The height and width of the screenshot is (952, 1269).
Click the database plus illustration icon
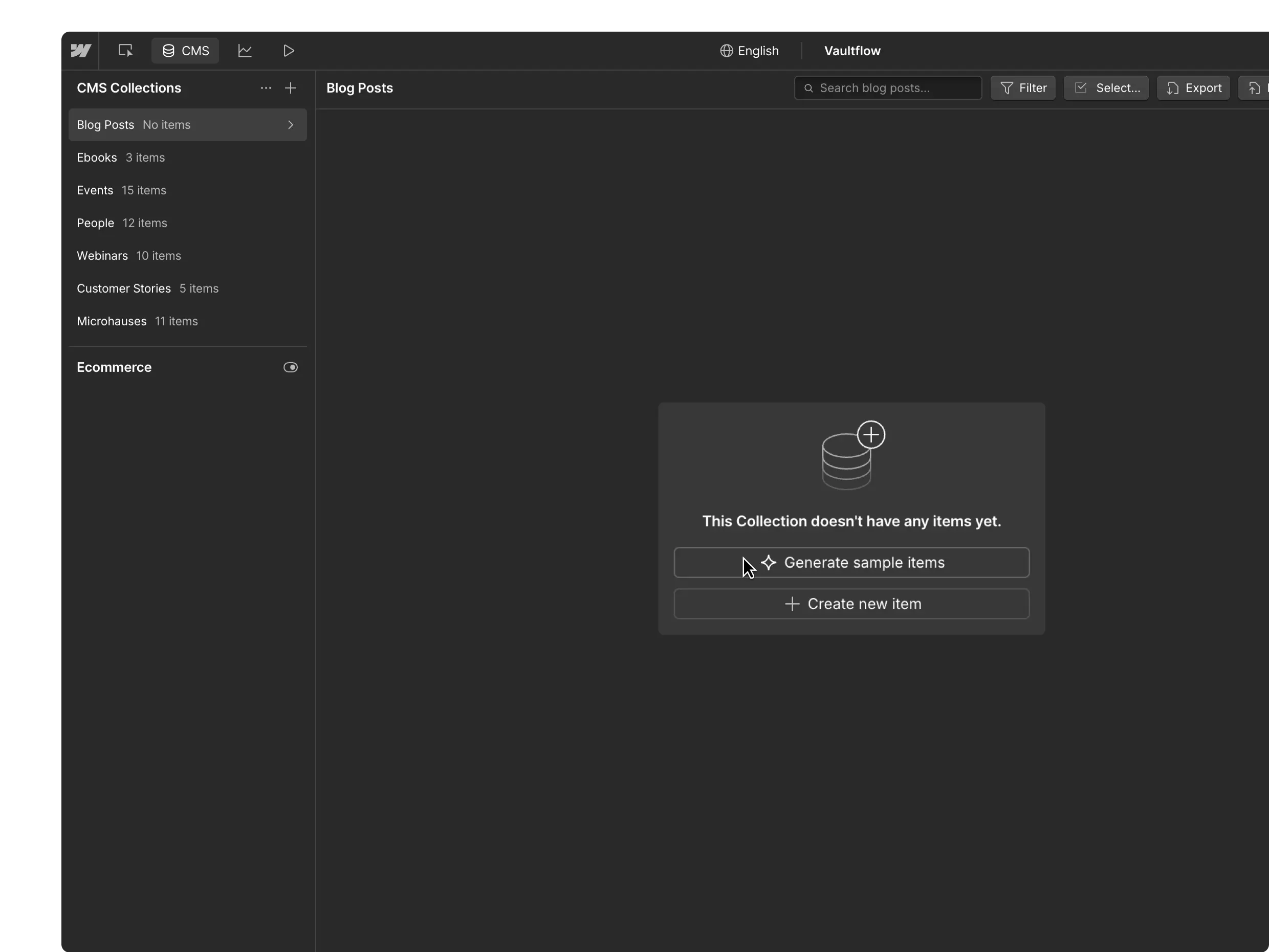point(852,455)
